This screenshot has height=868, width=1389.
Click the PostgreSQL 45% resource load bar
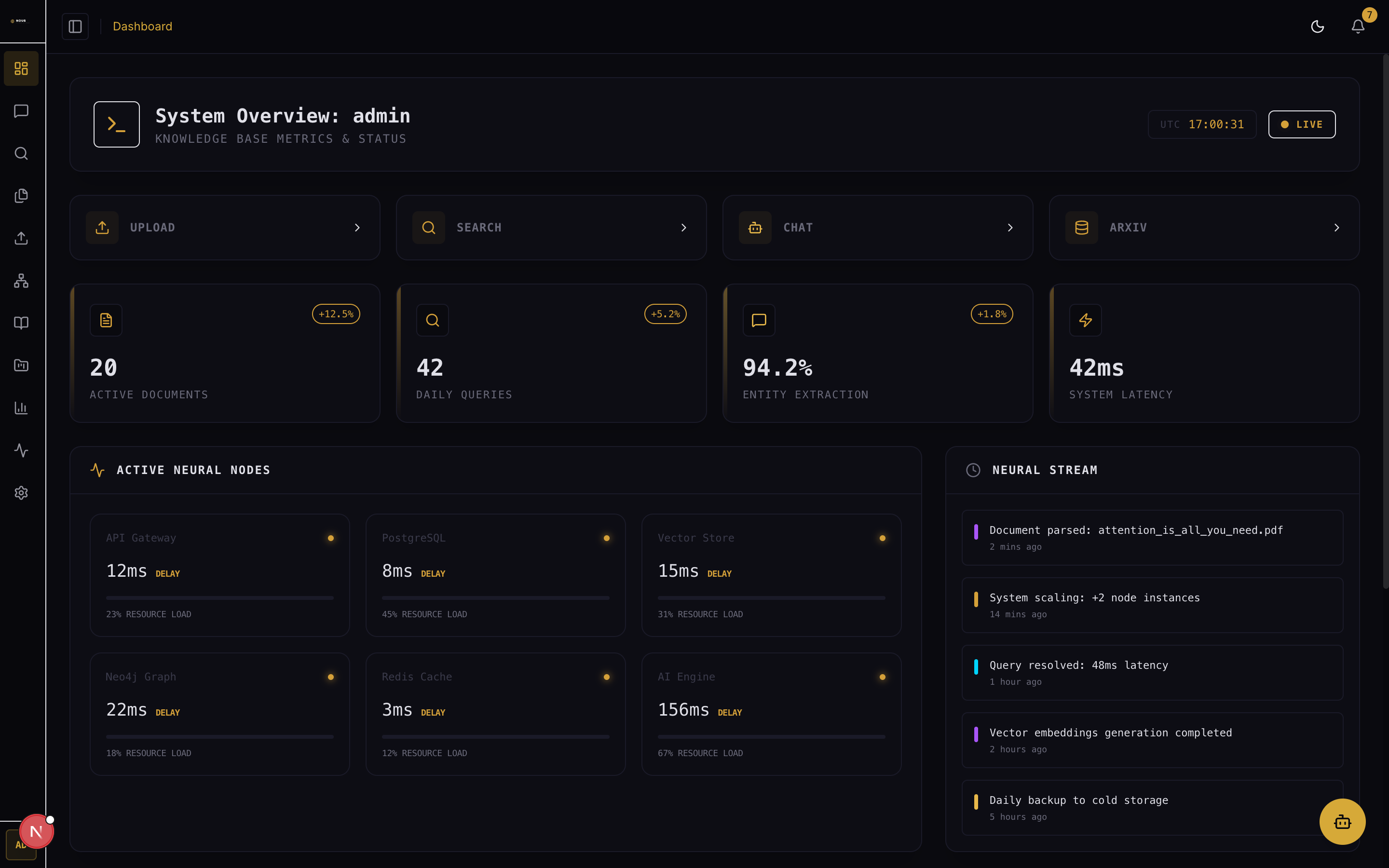pyautogui.click(x=496, y=597)
